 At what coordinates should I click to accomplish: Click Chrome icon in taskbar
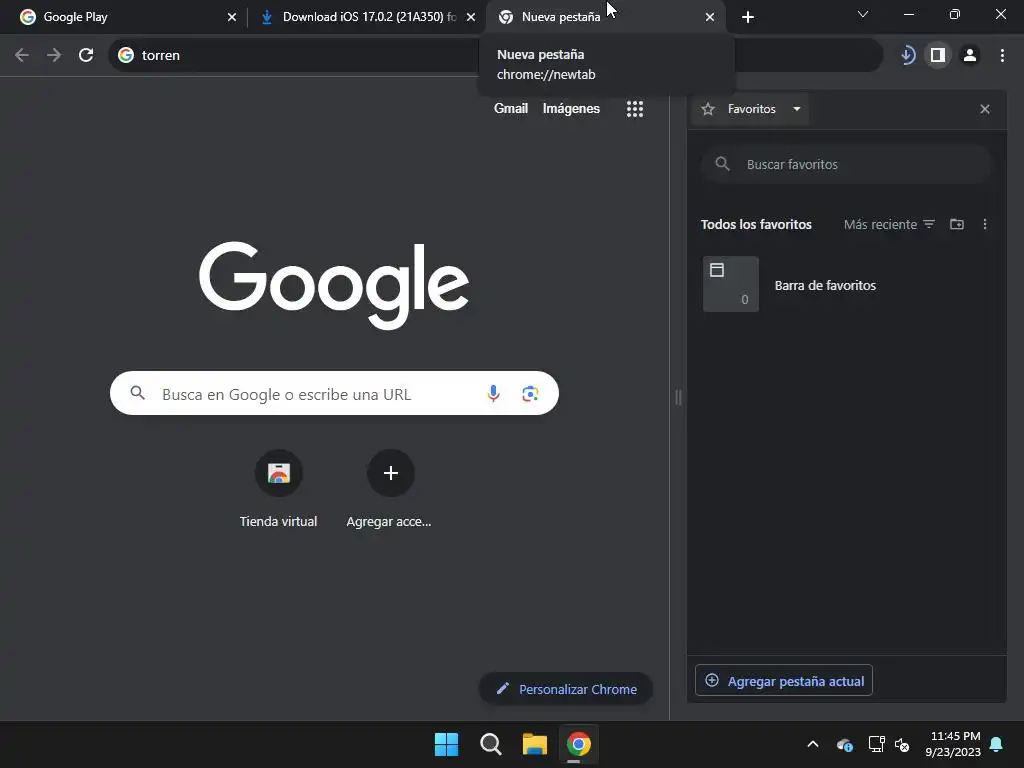[x=579, y=744]
